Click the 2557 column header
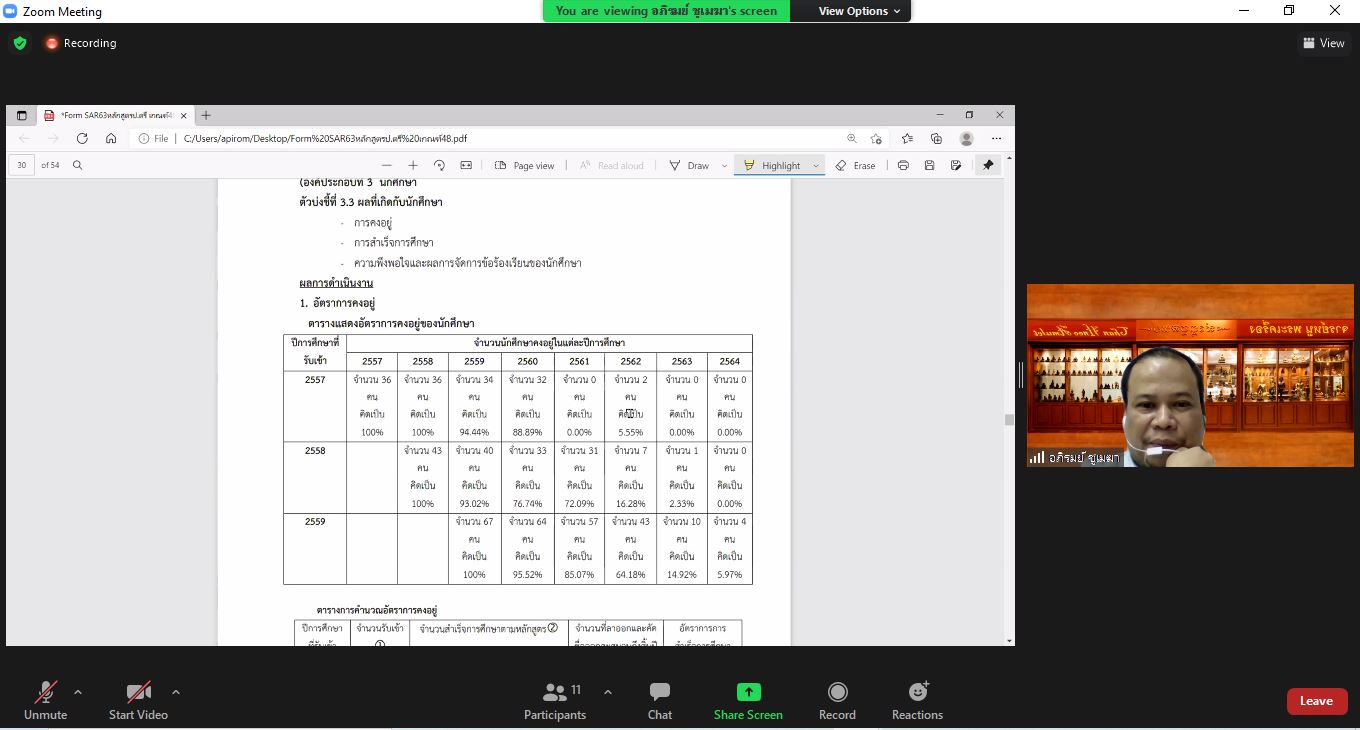Viewport: 1360px width, 730px height. 372,362
